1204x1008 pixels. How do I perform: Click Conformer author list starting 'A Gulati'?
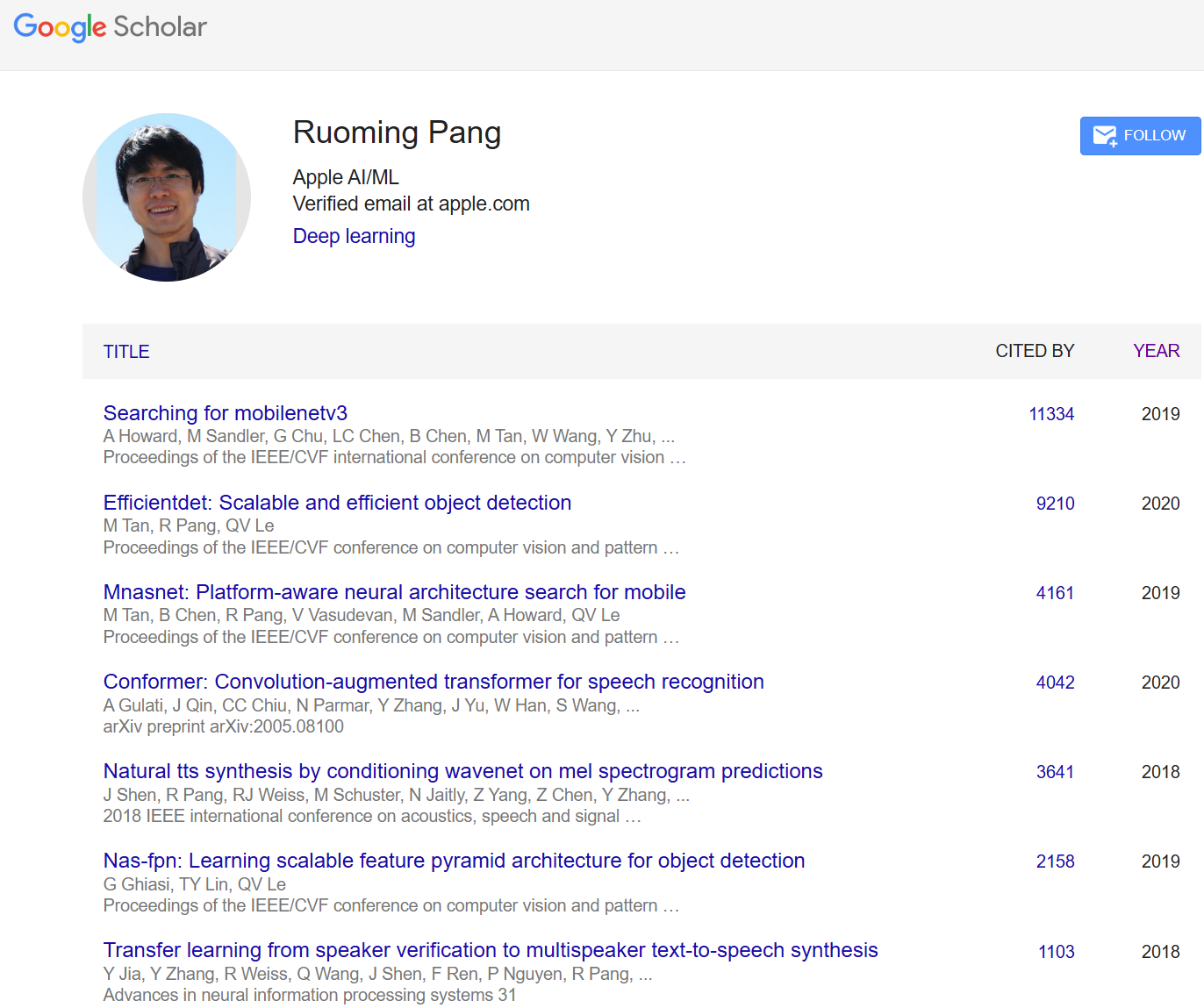[x=371, y=705]
